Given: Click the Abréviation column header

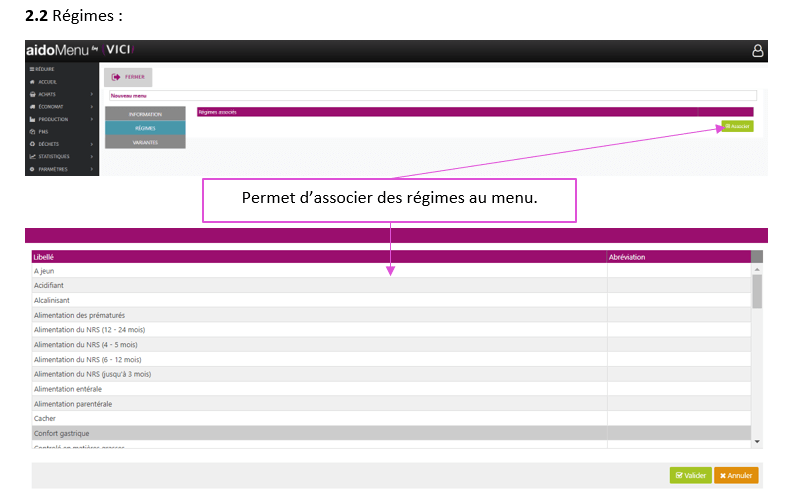Looking at the screenshot, I should coord(679,257).
